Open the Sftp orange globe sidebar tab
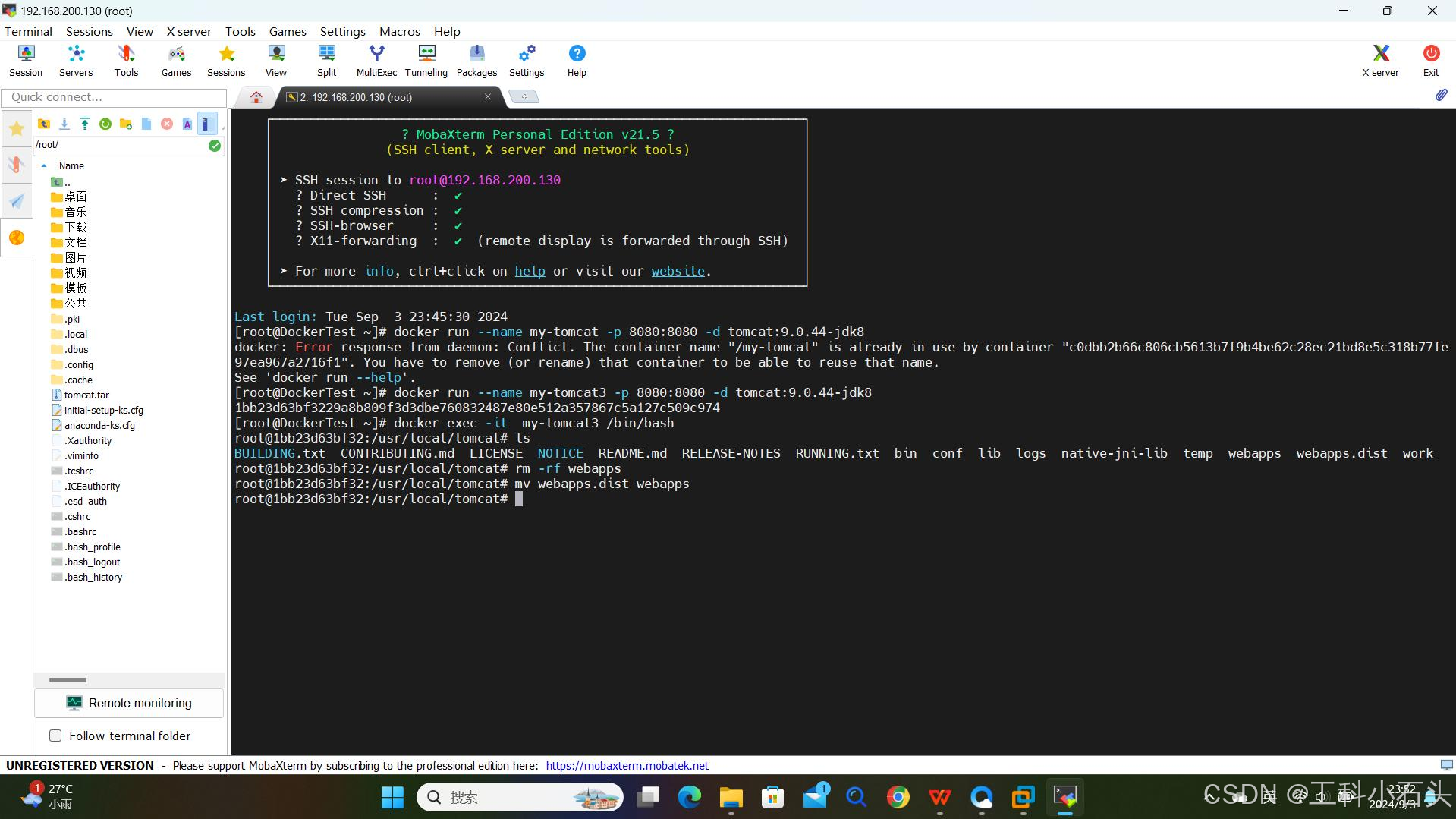Viewport: 1456px width, 819px height. (x=17, y=238)
